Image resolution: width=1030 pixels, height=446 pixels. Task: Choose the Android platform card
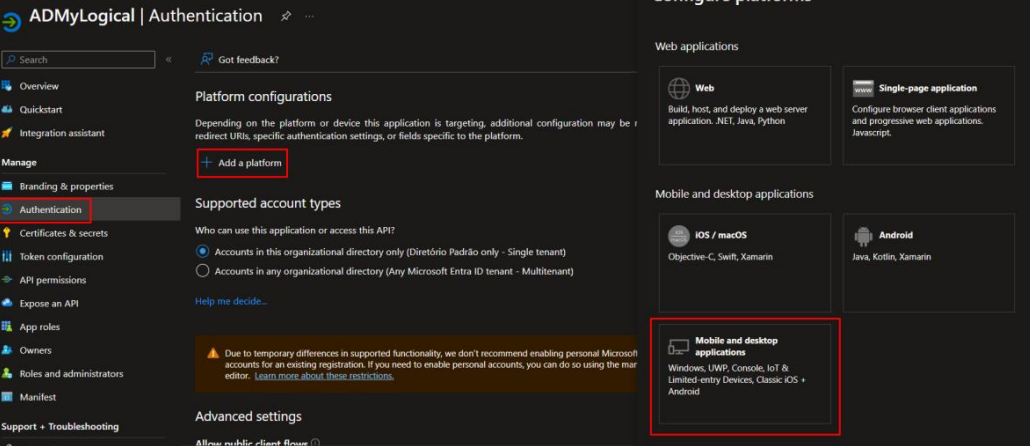[x=929, y=262]
